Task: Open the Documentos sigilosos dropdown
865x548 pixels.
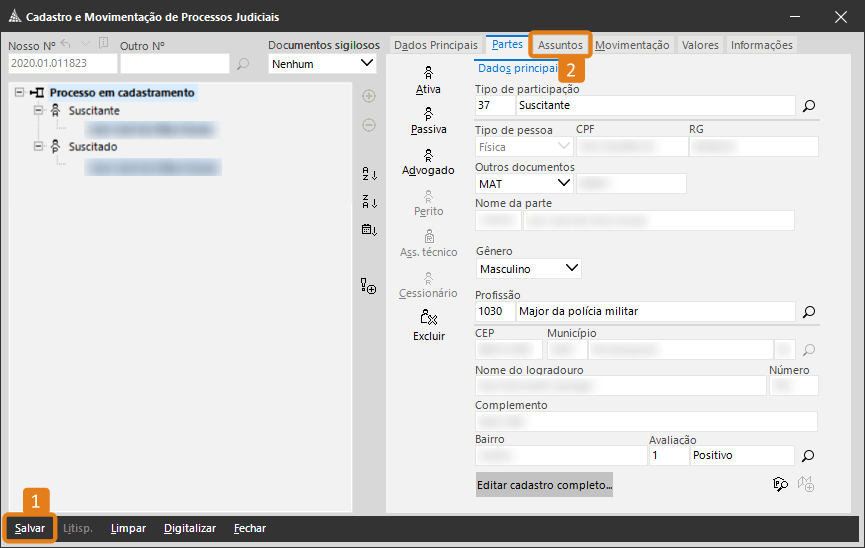Action: 366,64
